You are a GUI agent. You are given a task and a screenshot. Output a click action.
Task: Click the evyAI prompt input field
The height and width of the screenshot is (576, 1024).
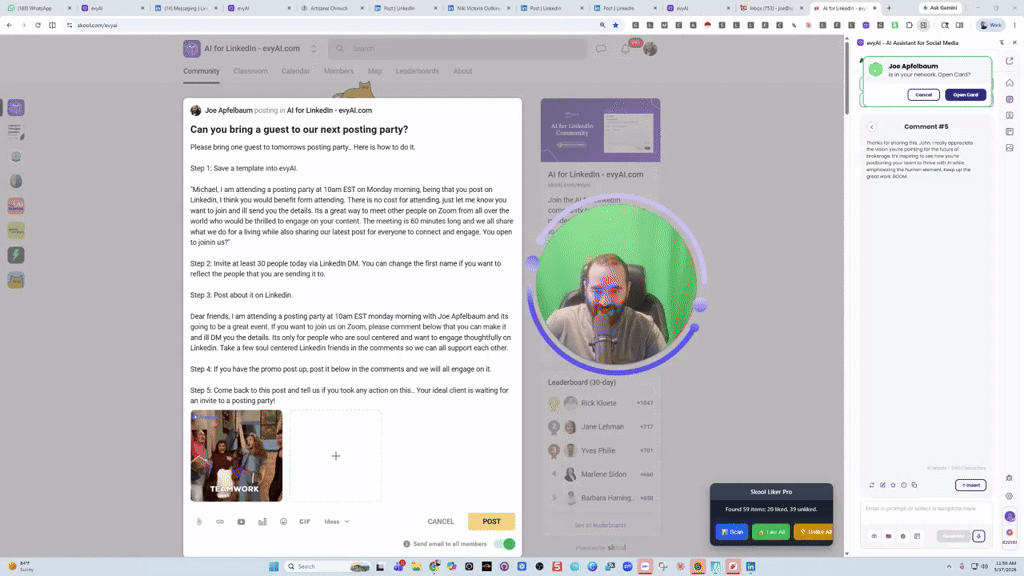926,509
